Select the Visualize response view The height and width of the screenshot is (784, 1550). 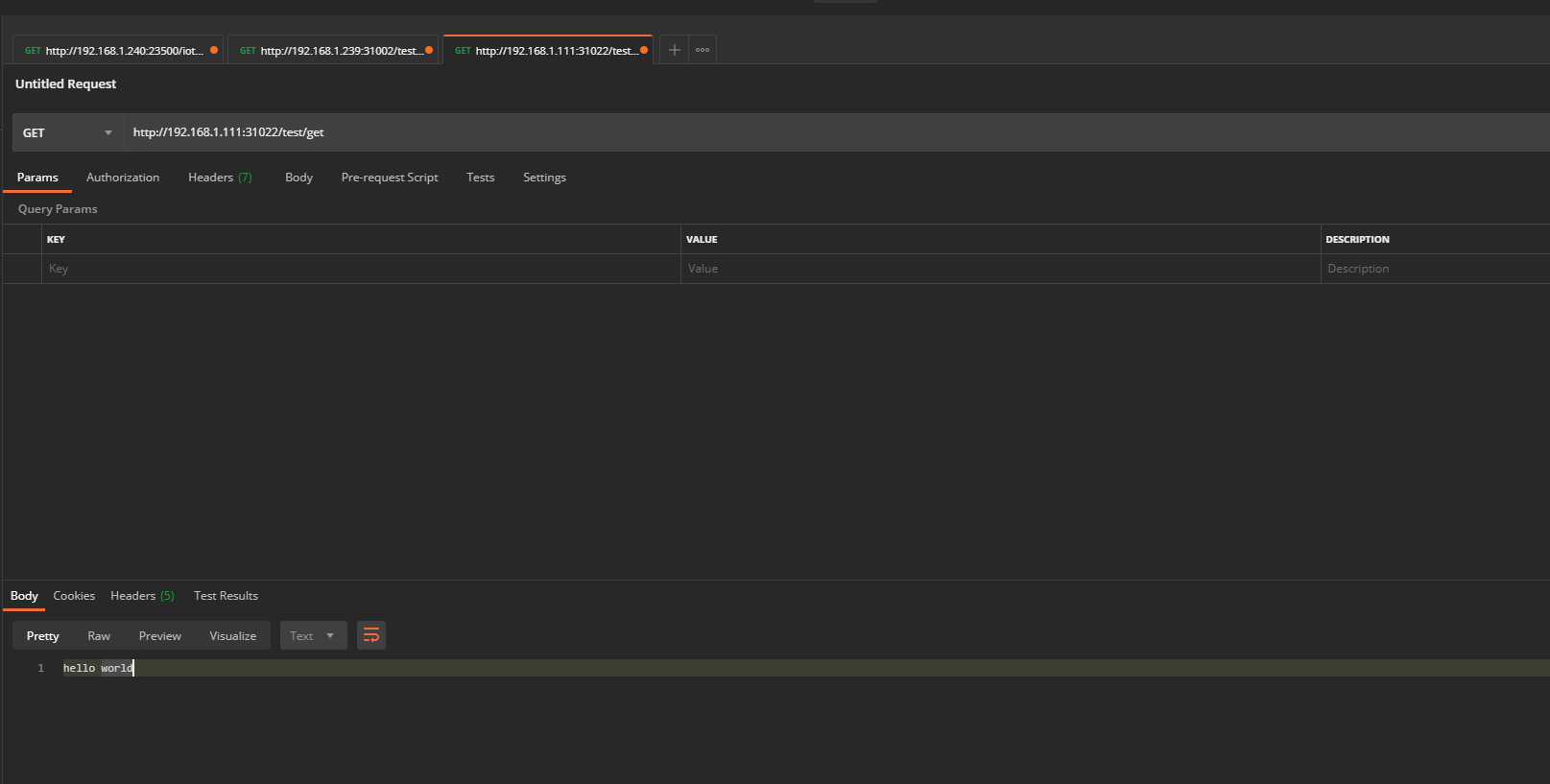click(232, 635)
